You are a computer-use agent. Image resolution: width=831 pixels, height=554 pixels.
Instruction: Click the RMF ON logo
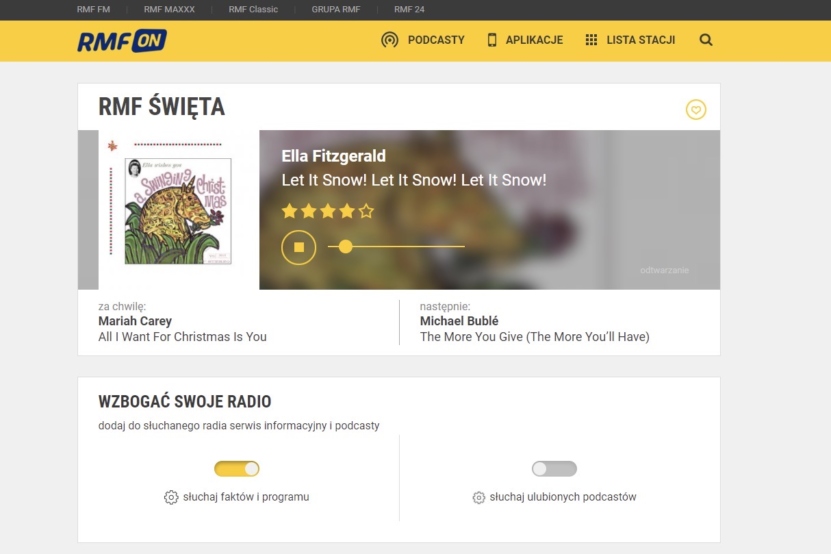(122, 41)
